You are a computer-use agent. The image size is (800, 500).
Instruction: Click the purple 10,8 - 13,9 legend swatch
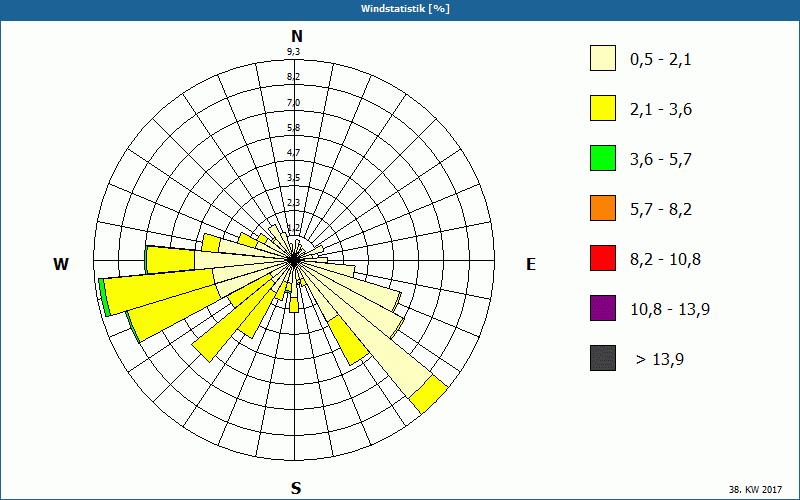pyautogui.click(x=603, y=308)
